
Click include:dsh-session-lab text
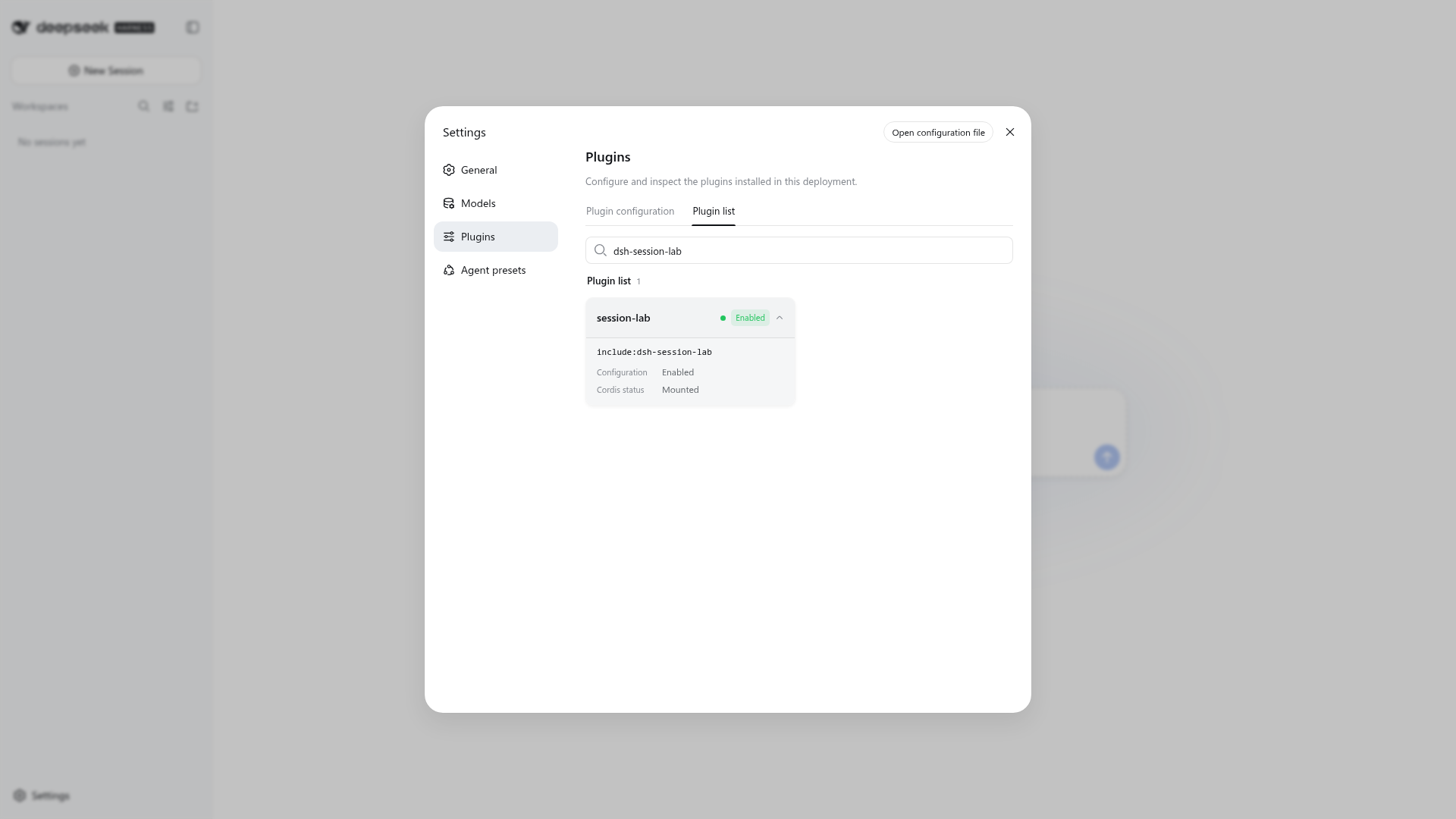[x=654, y=352]
